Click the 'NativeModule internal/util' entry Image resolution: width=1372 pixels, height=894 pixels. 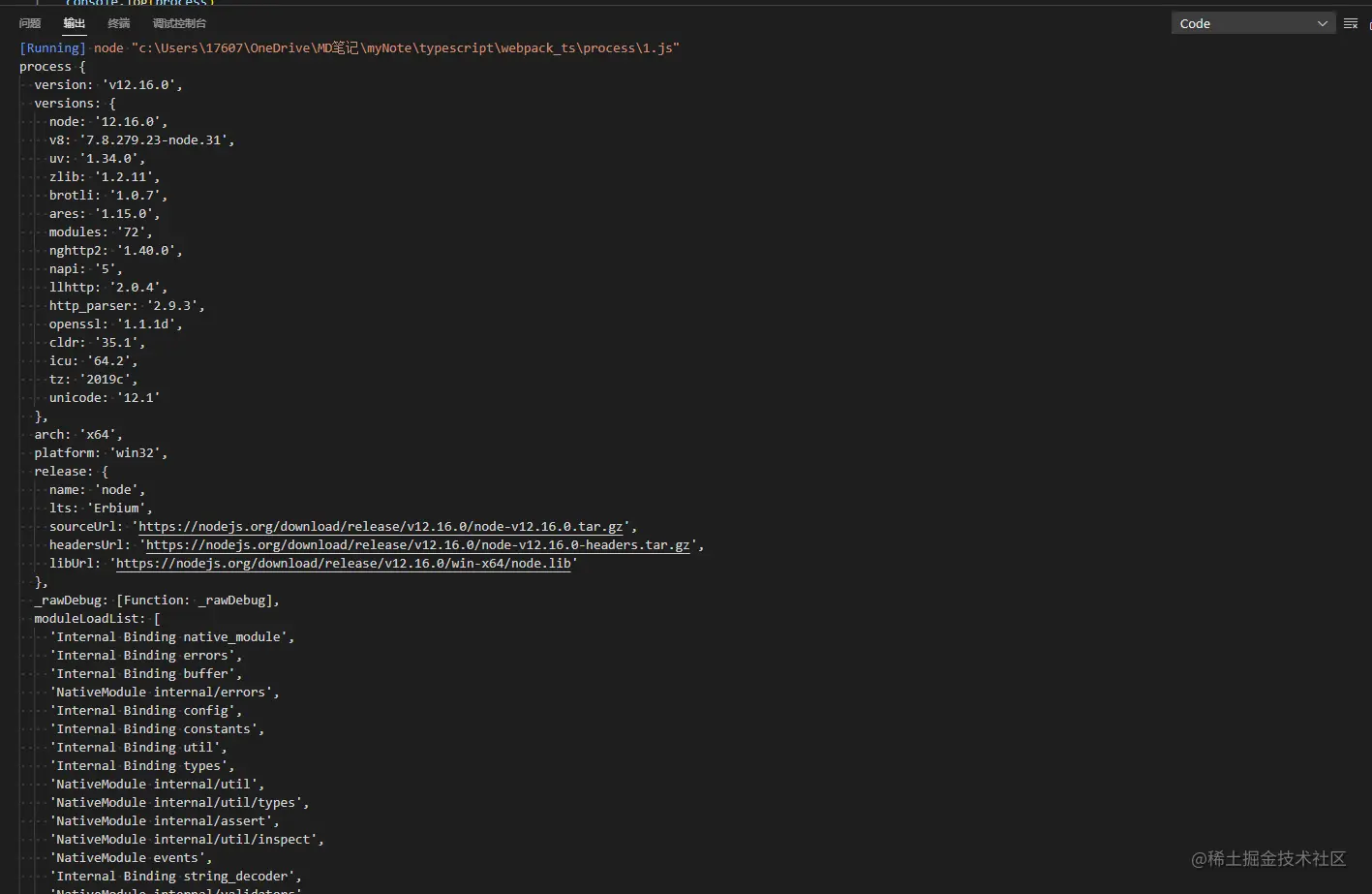point(157,785)
